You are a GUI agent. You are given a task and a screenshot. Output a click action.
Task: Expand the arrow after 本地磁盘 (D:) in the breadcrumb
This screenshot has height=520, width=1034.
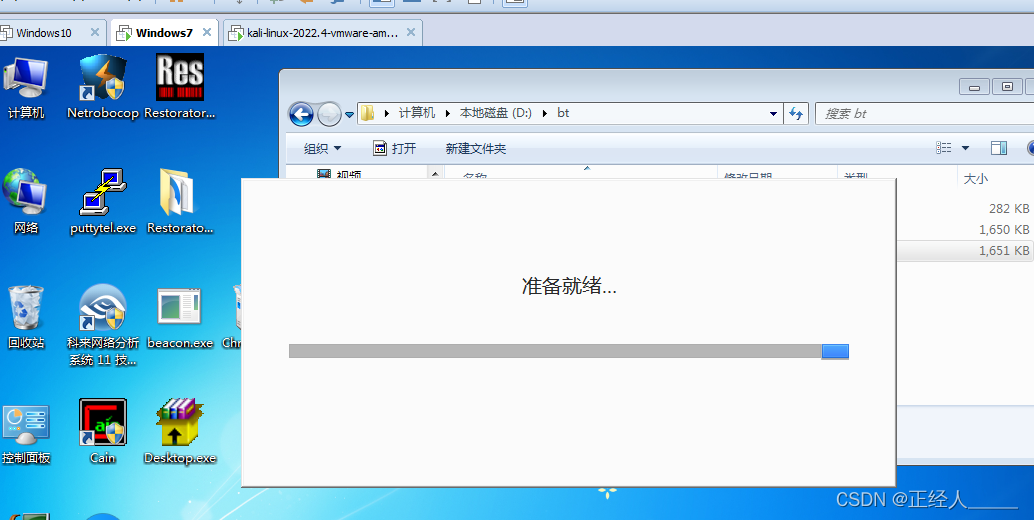(x=545, y=113)
